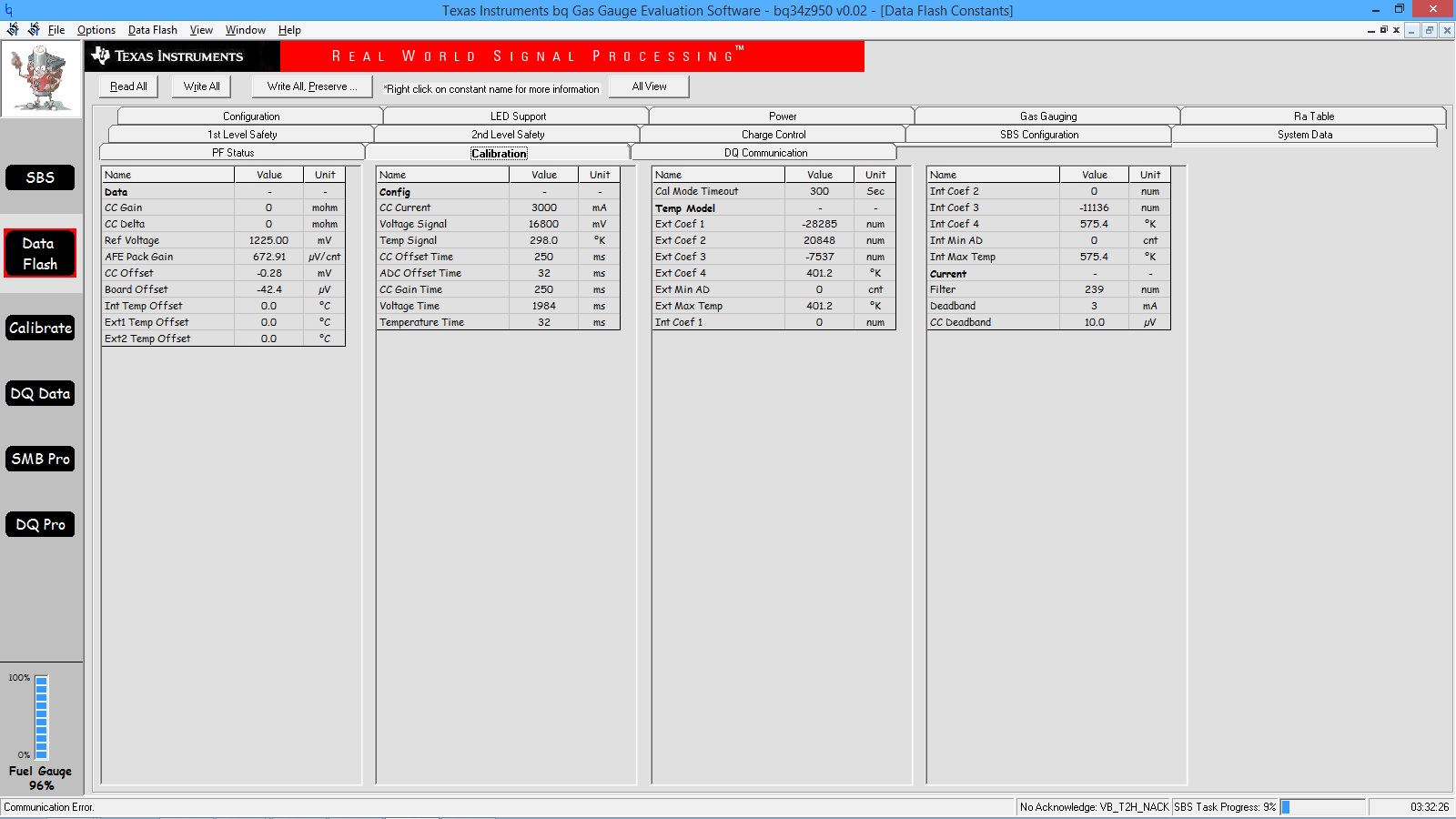Viewport: 1456px width, 819px height.
Task: Open the Options menu
Action: point(96,30)
